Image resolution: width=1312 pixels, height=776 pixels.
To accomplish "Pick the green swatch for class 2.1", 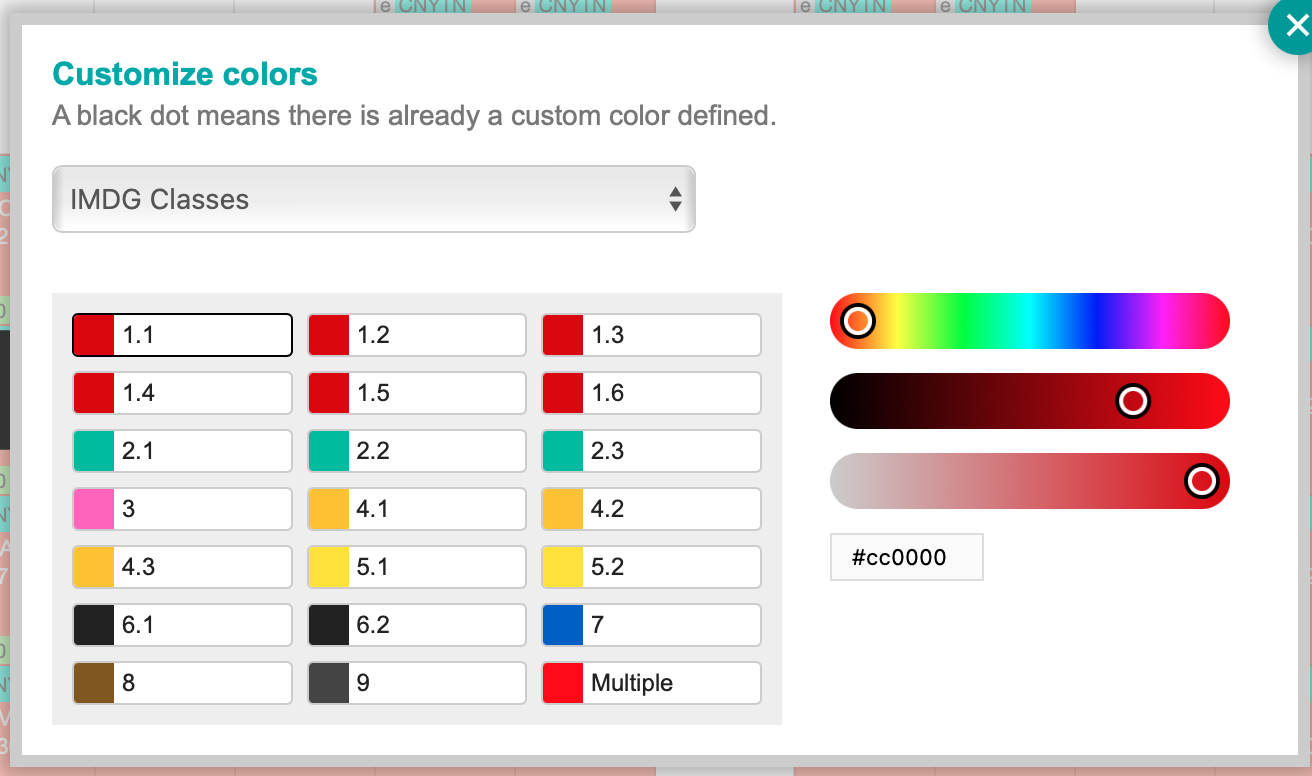I will (93, 451).
